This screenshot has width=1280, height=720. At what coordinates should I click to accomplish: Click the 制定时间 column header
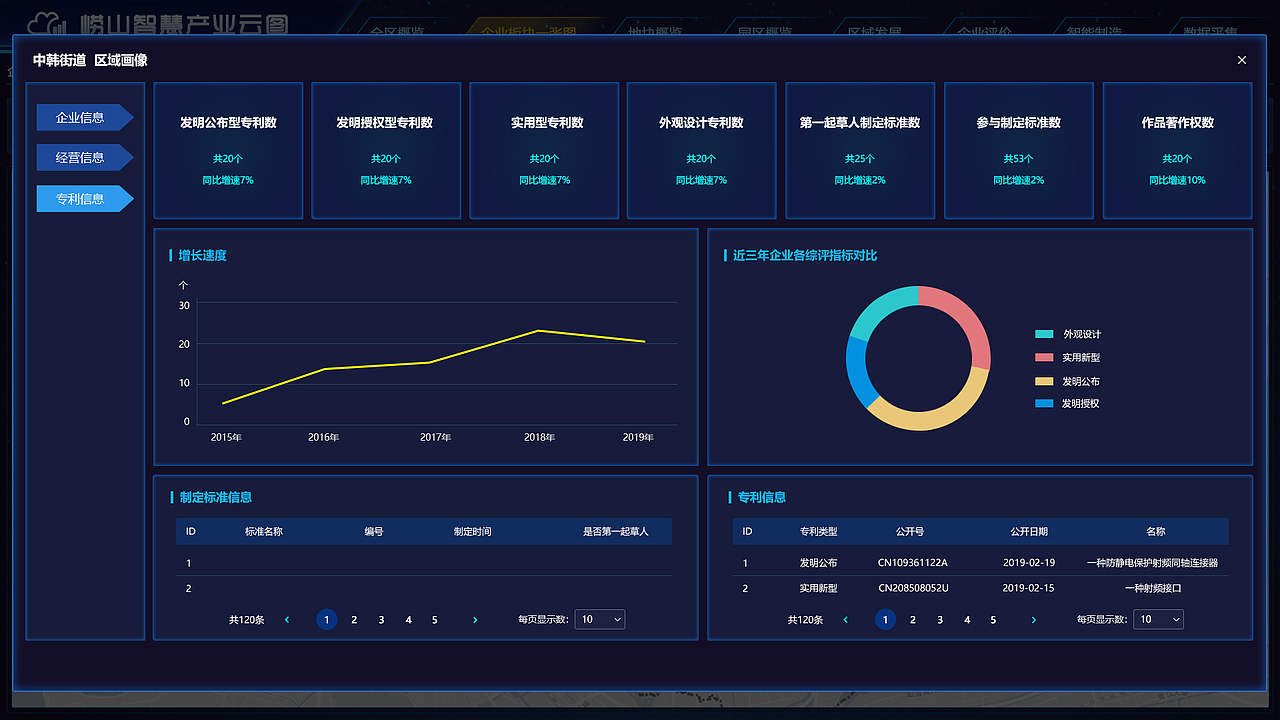[x=472, y=531]
